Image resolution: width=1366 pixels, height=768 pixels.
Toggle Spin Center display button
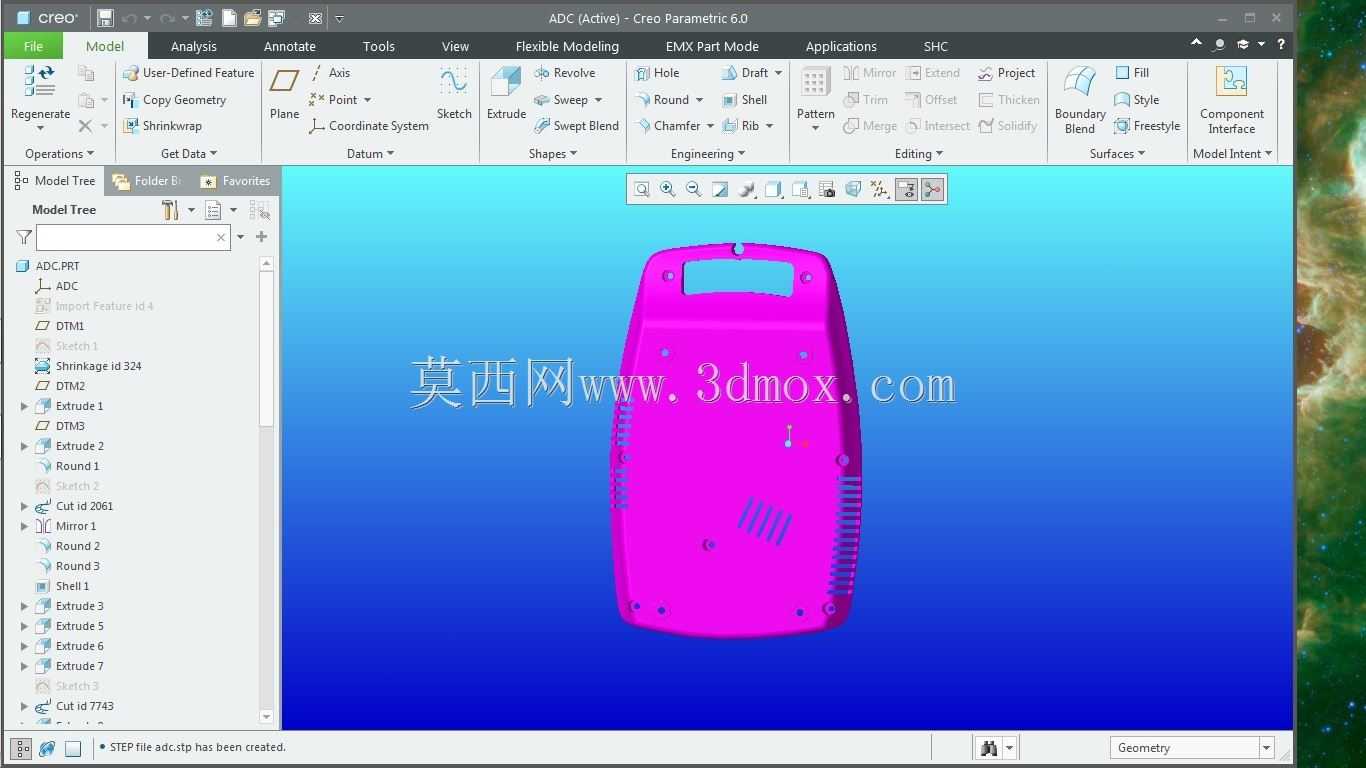pos(932,189)
